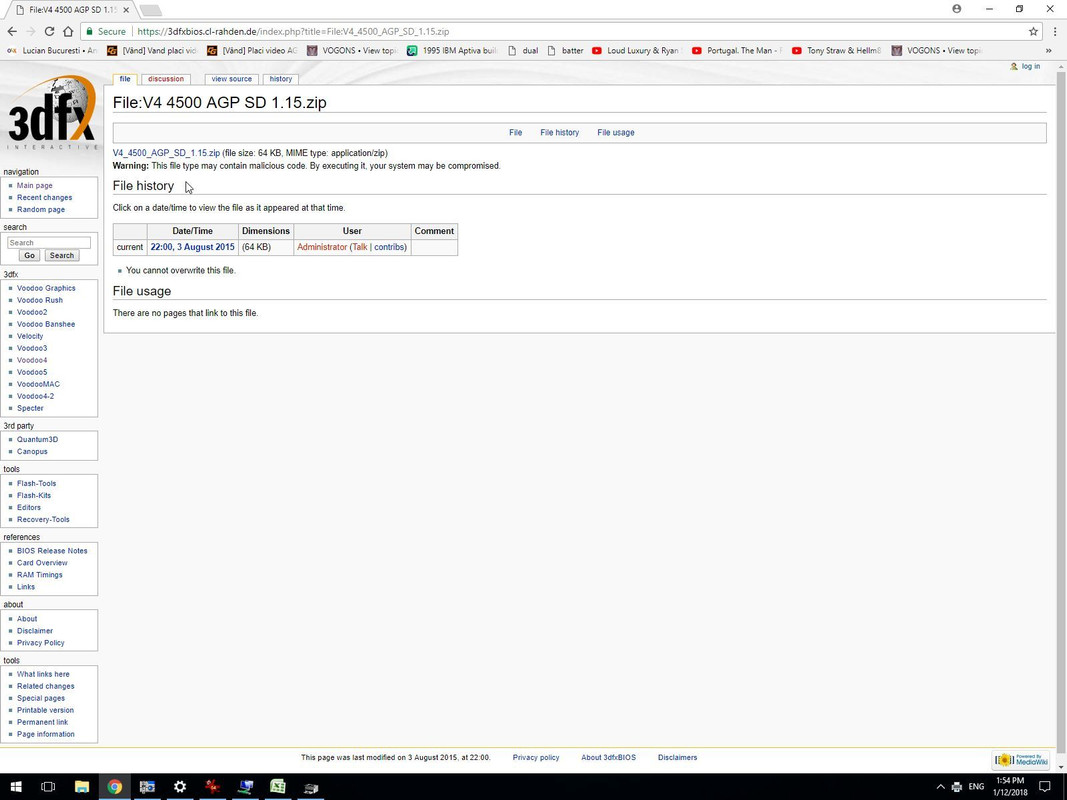Select the file tab

point(125,79)
